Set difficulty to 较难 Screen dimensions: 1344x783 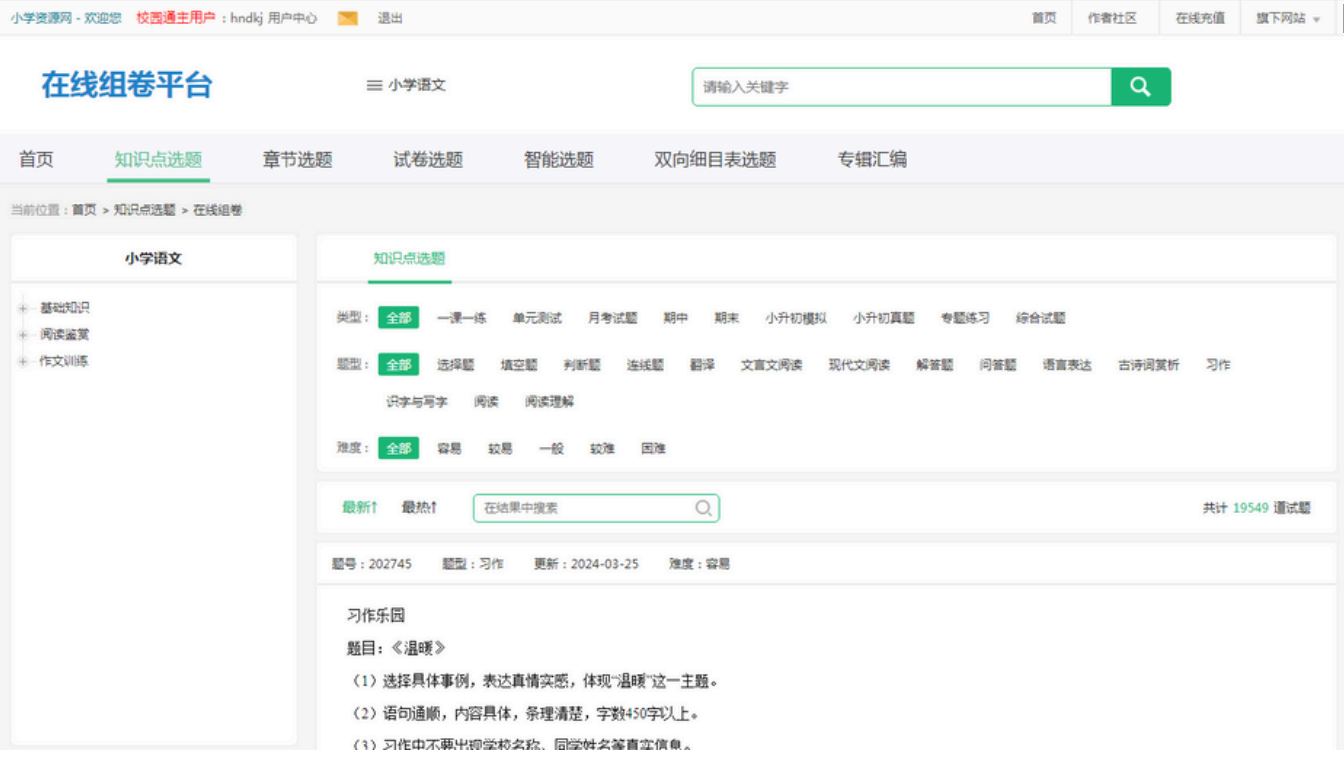(603, 449)
